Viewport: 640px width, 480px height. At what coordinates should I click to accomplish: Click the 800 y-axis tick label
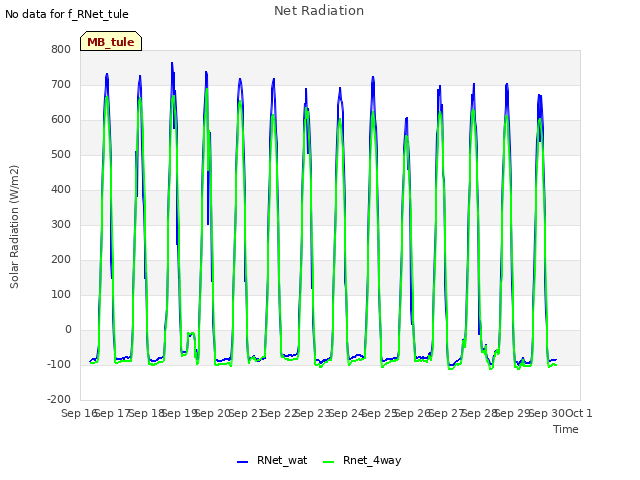[x=61, y=49]
